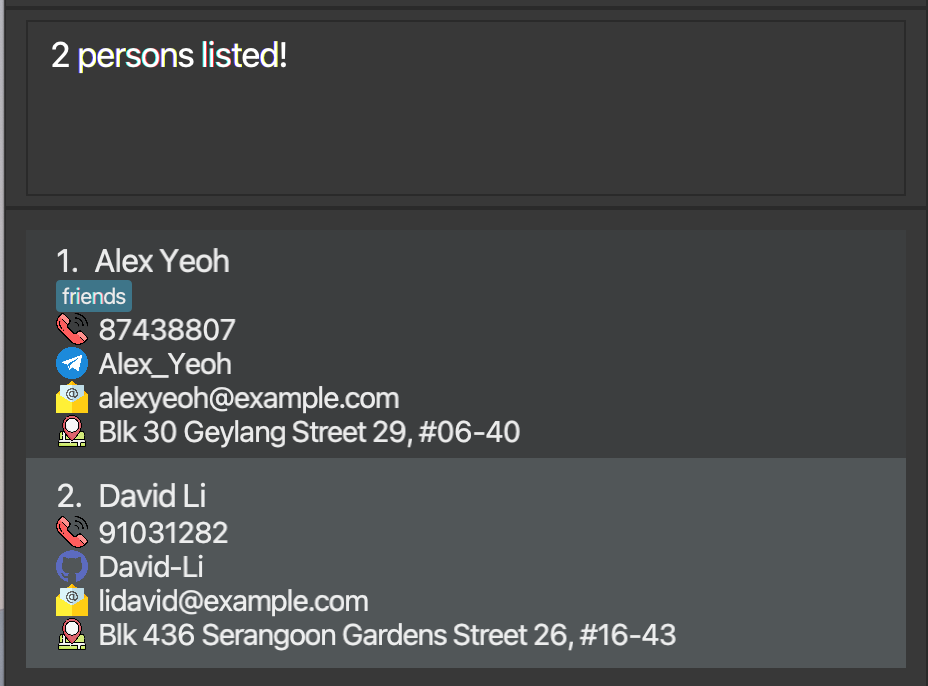
Task: Select the Alex Yeoh contact name
Action: pos(162,261)
